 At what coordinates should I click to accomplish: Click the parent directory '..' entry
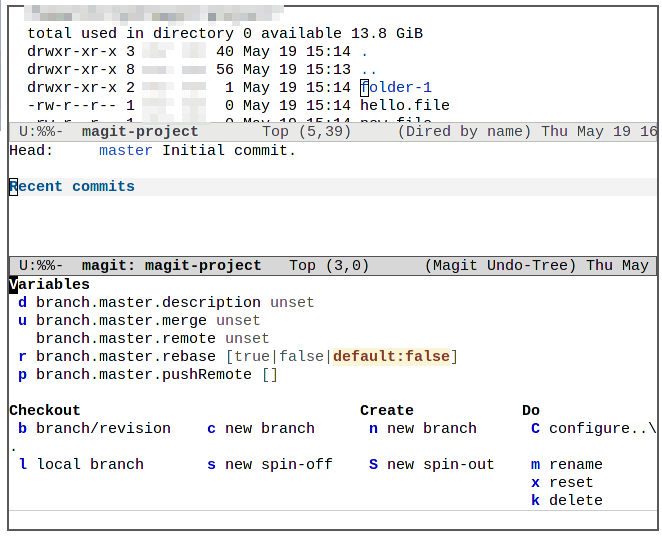tap(369, 69)
